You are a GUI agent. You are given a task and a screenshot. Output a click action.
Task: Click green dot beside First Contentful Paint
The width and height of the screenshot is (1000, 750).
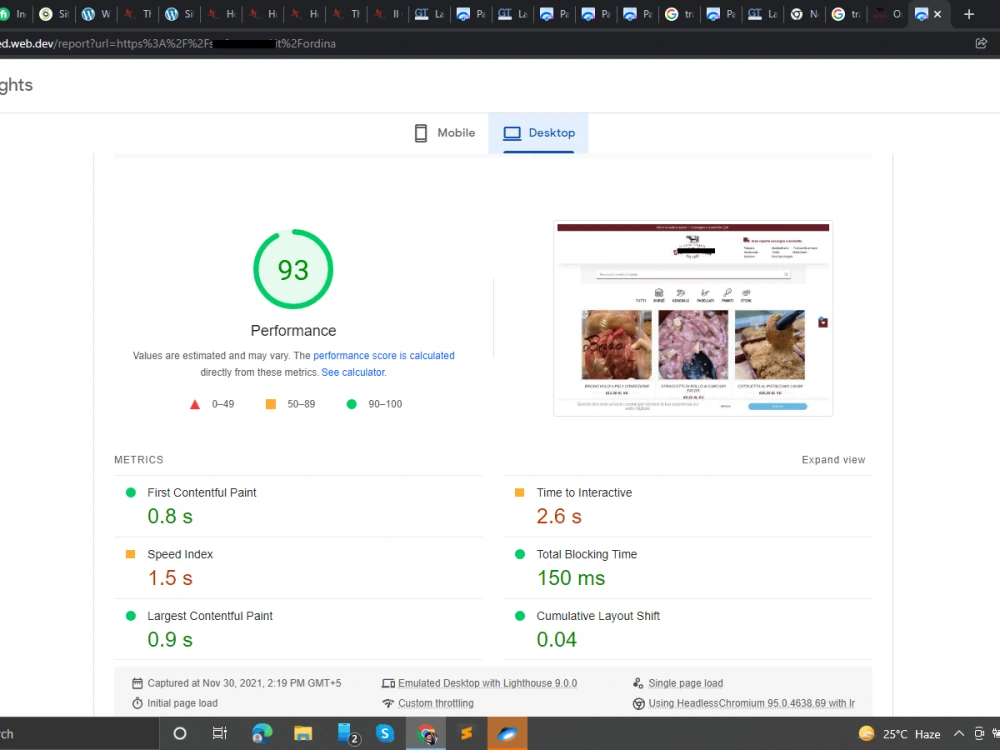[131, 492]
